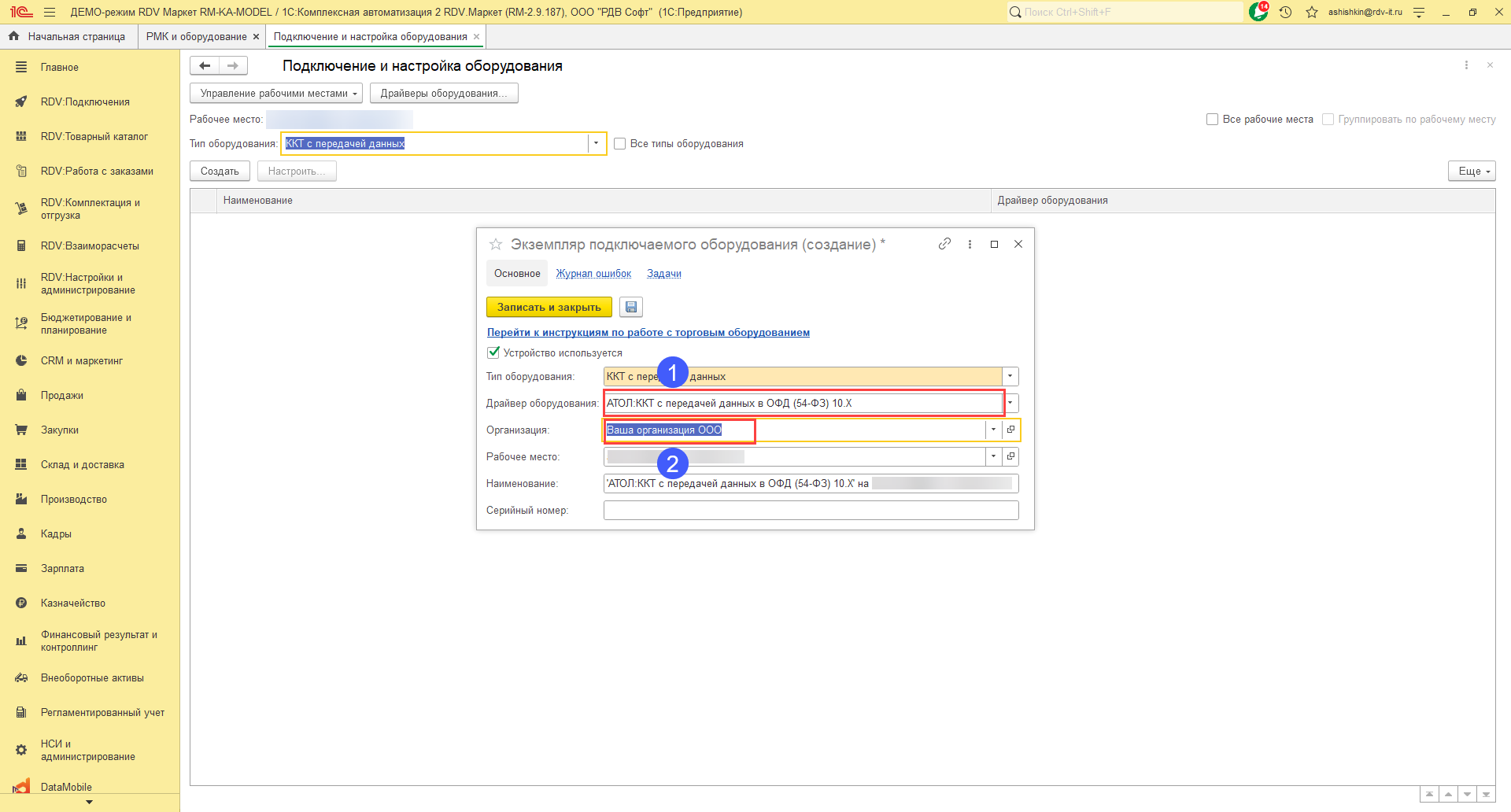Expand the 'Драйвер оборудования' dropdown arrow

1010,403
